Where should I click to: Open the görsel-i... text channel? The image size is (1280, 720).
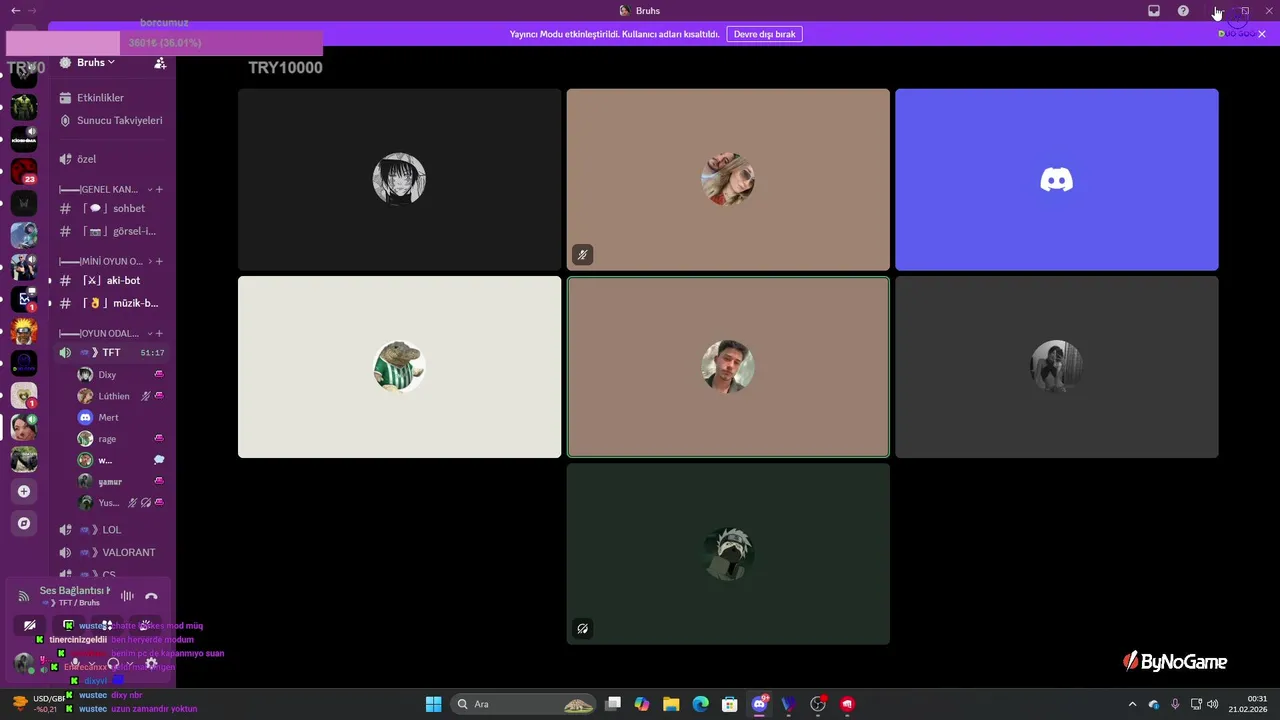pos(112,231)
